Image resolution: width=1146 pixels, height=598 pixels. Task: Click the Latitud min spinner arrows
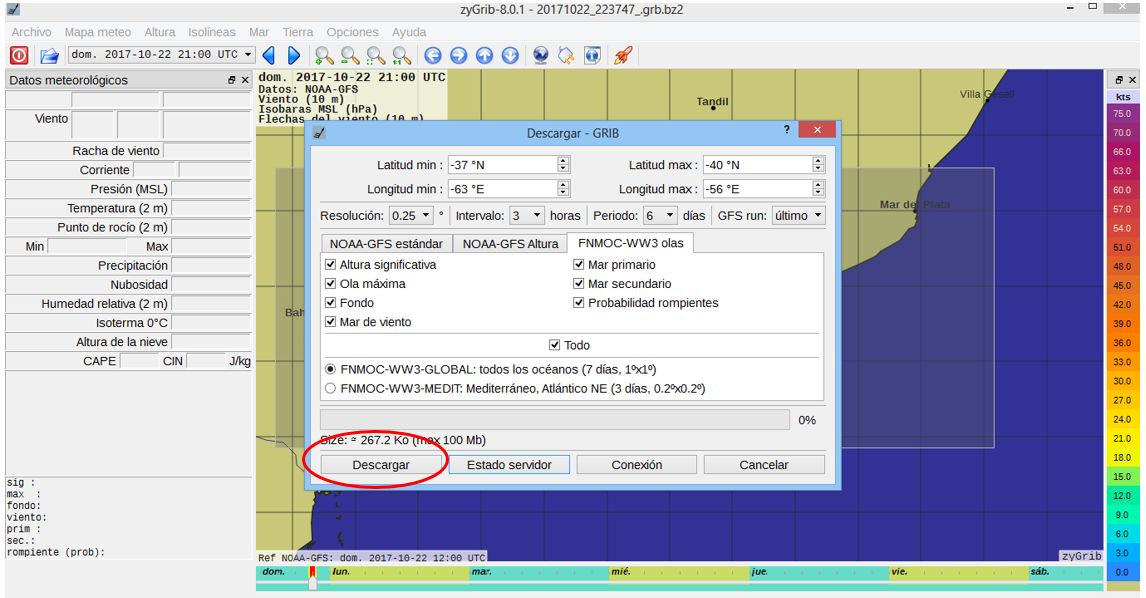pos(563,165)
